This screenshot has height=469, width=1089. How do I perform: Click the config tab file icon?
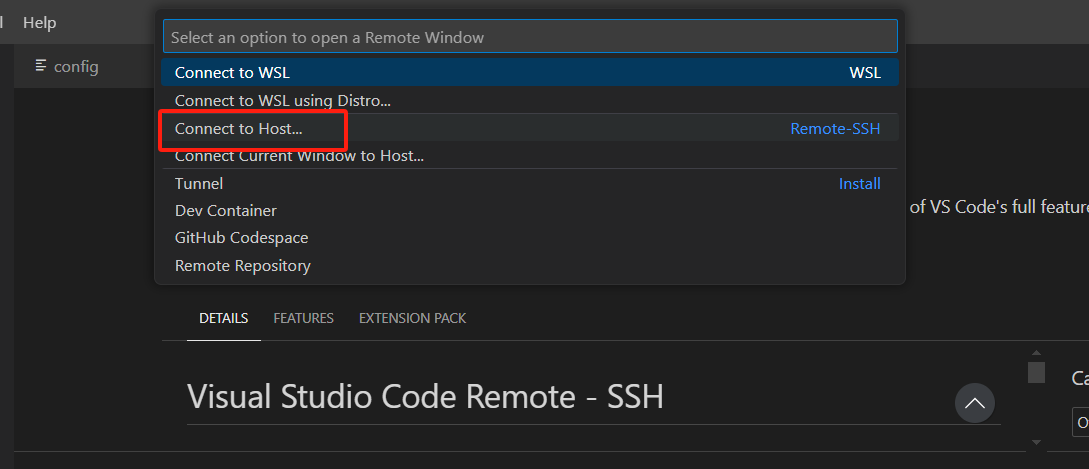pos(41,66)
